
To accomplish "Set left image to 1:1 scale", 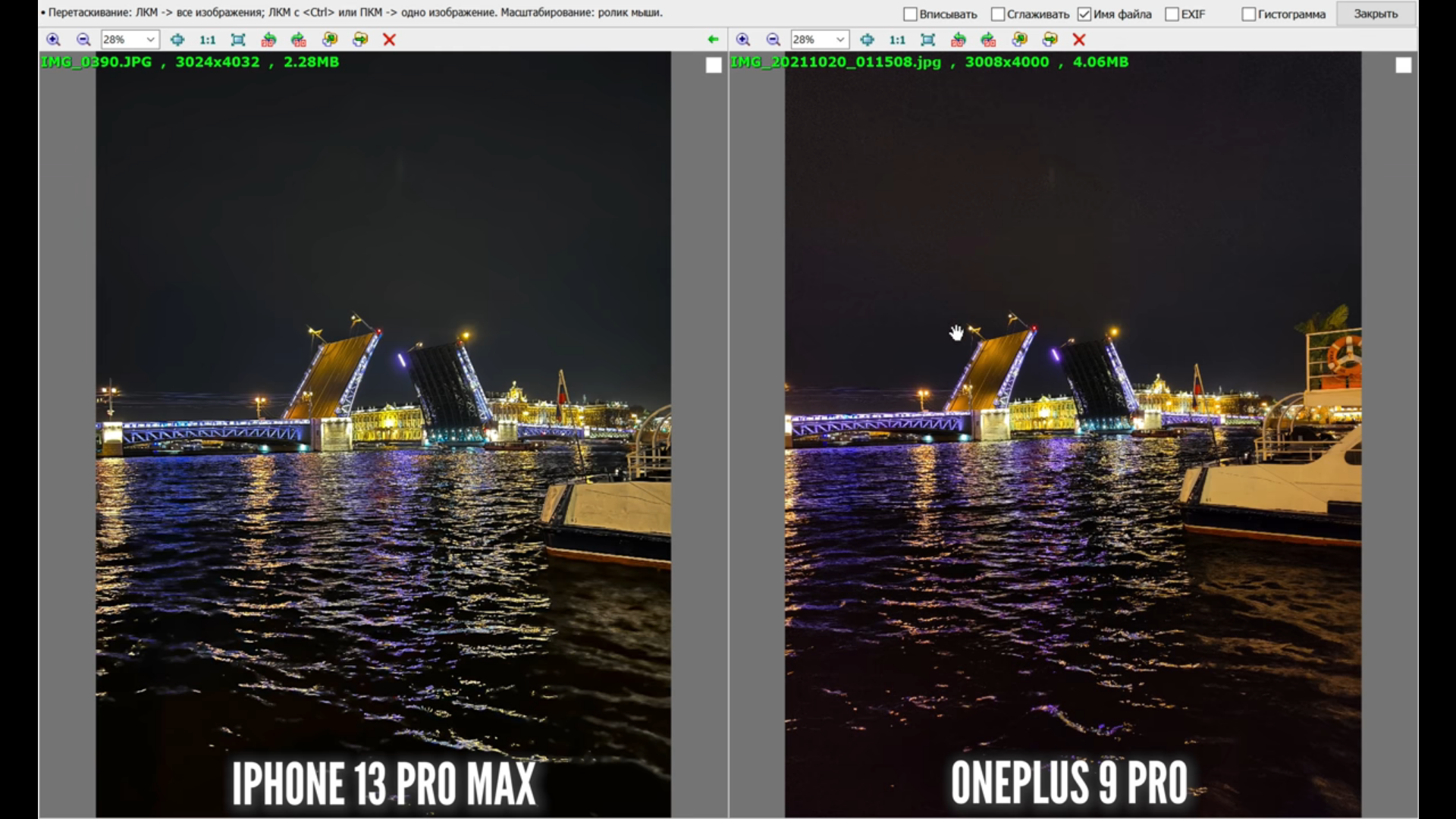I will [x=207, y=39].
